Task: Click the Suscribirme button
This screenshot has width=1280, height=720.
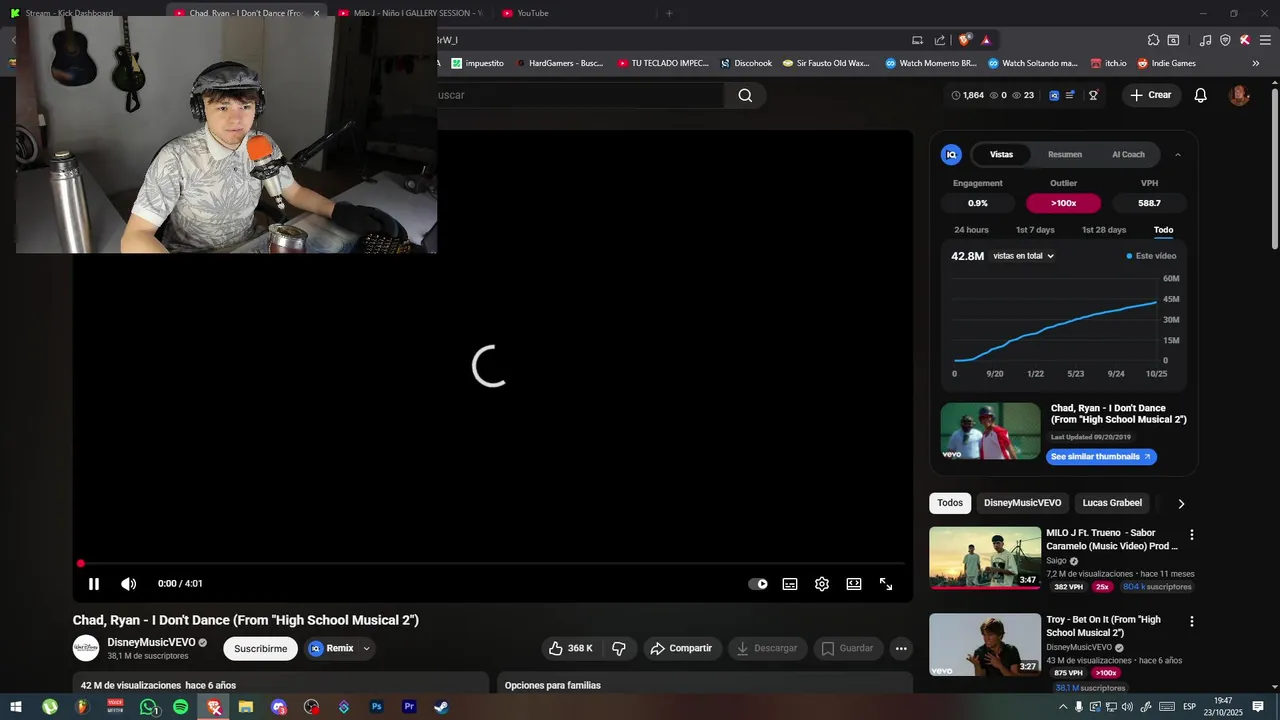Action: tap(260, 649)
